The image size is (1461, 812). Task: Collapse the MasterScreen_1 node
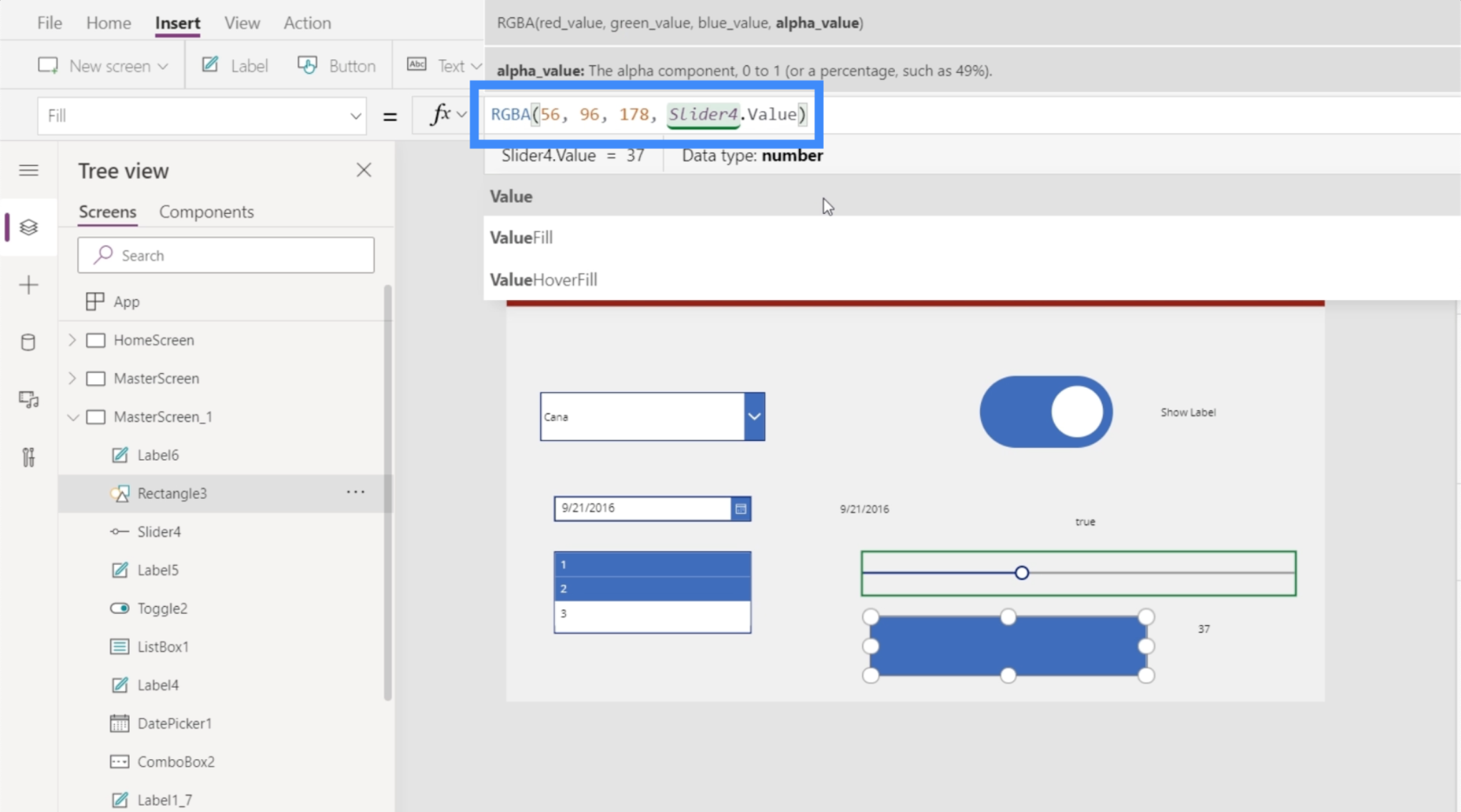point(72,417)
